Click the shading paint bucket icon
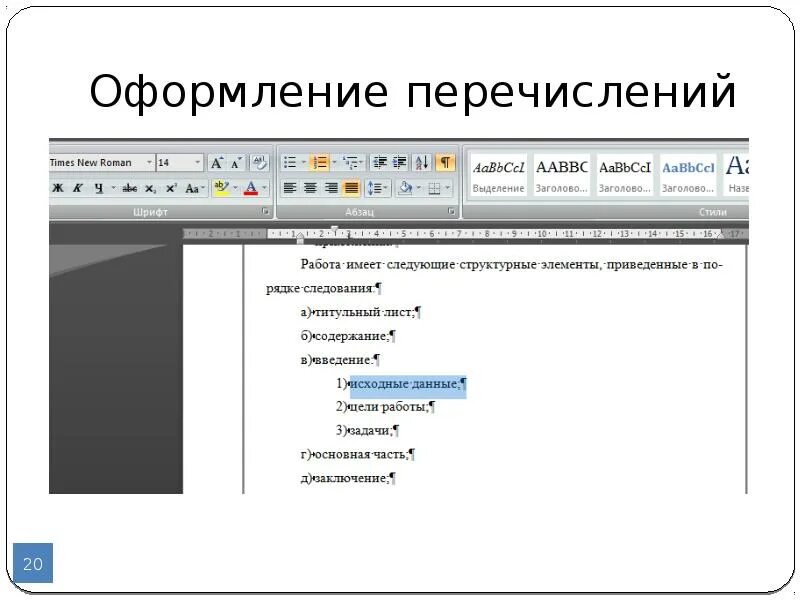The width and height of the screenshot is (800, 600). point(406,188)
